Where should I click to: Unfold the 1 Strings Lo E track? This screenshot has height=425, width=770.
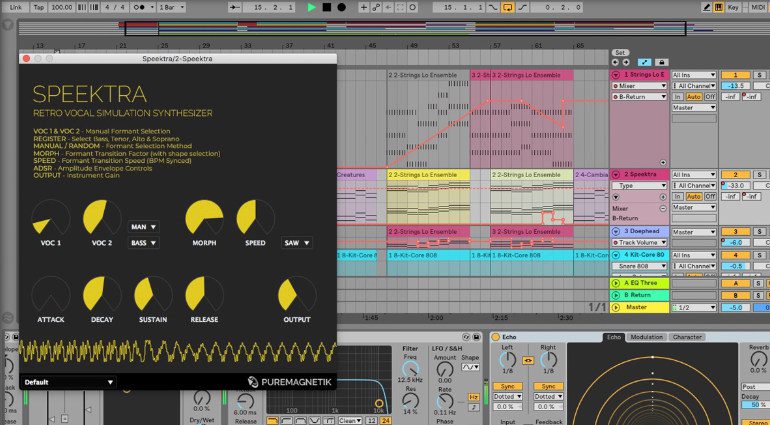click(616, 75)
